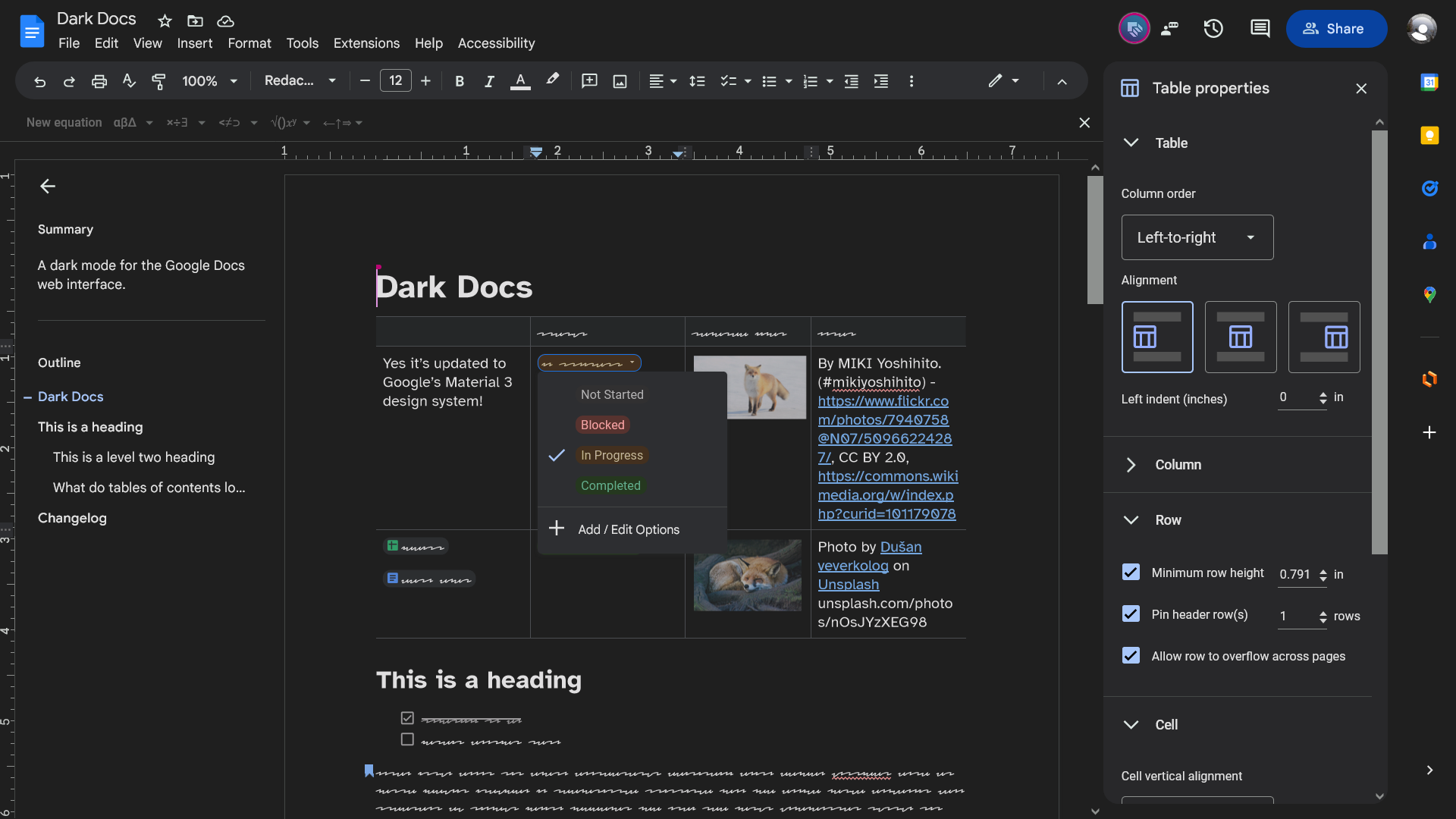Image resolution: width=1456 pixels, height=819 pixels.
Task: Select Completed status option
Action: click(610, 485)
